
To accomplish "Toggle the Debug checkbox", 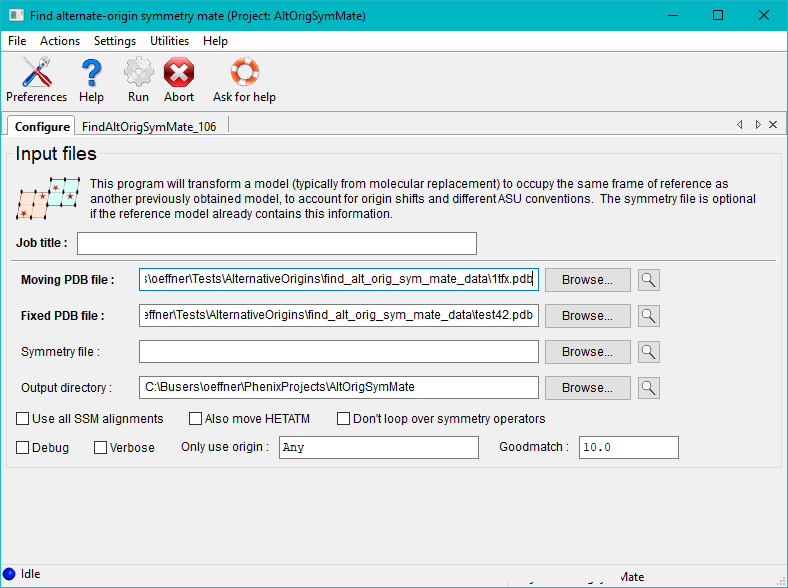I will click(x=23, y=448).
